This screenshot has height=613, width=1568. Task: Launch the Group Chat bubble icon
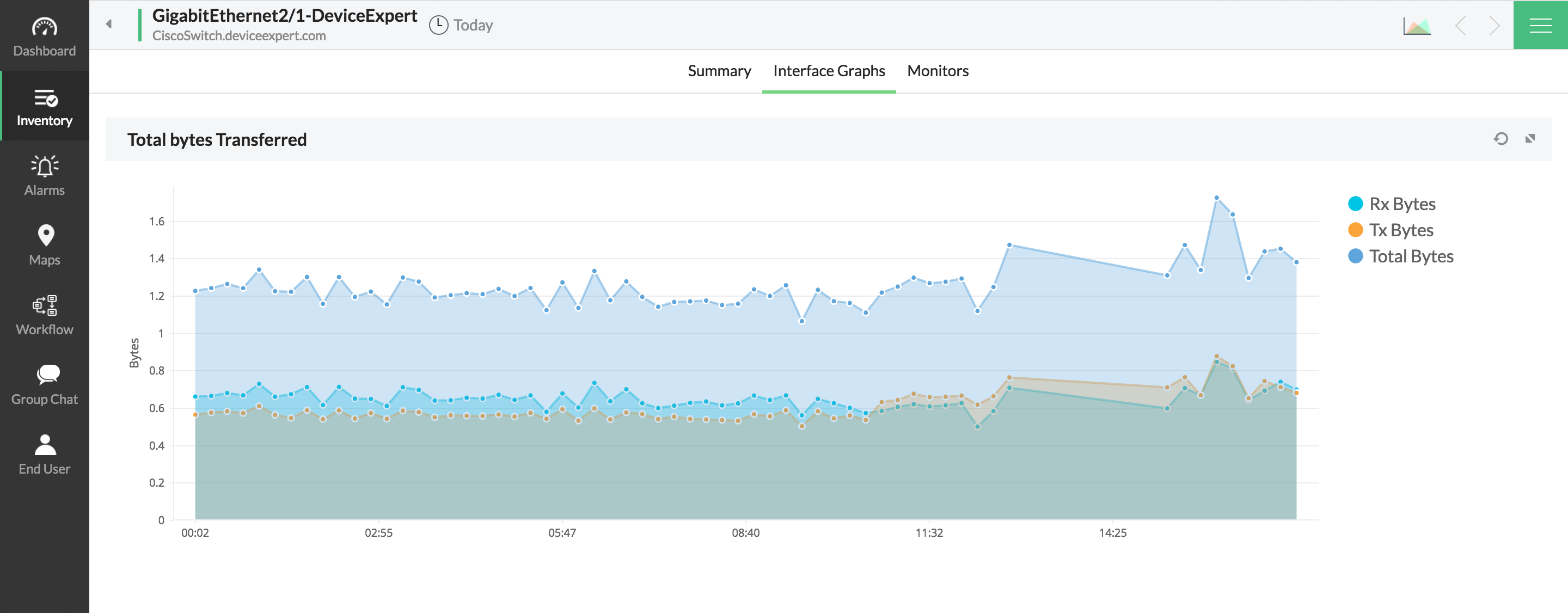[47, 375]
